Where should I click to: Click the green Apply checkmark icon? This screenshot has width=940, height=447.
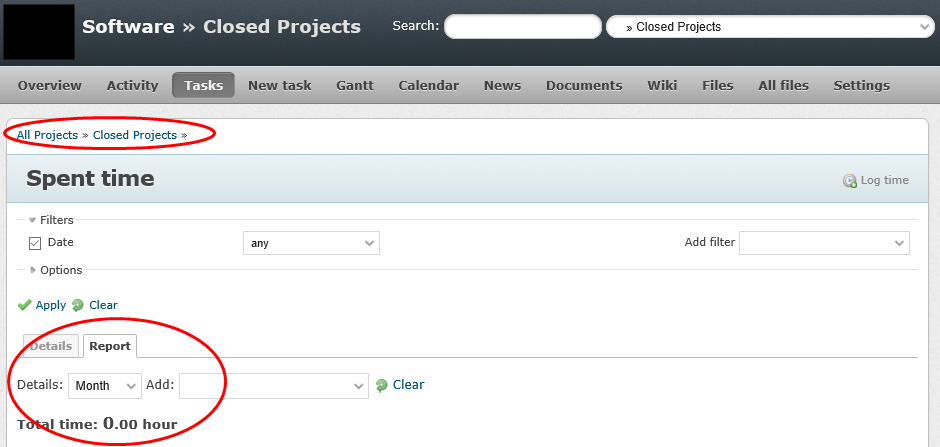click(24, 305)
